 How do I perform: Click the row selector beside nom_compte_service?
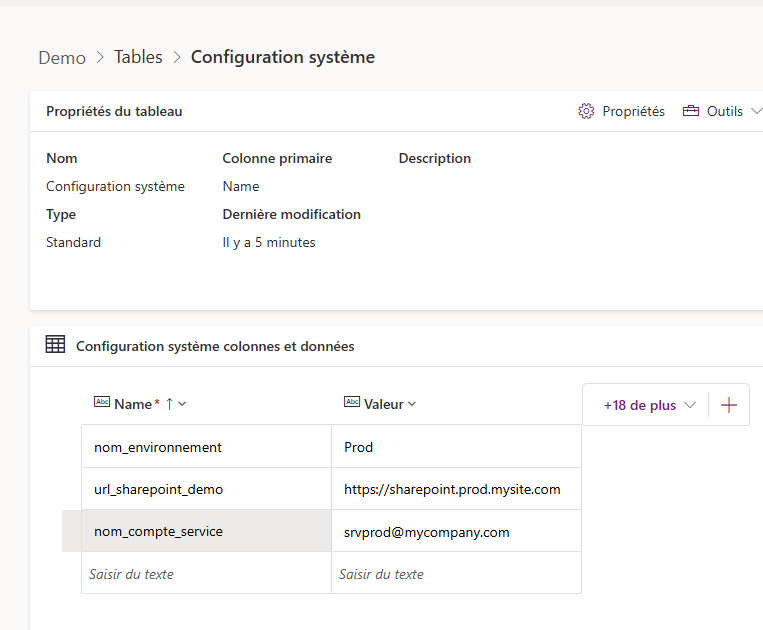(72, 531)
